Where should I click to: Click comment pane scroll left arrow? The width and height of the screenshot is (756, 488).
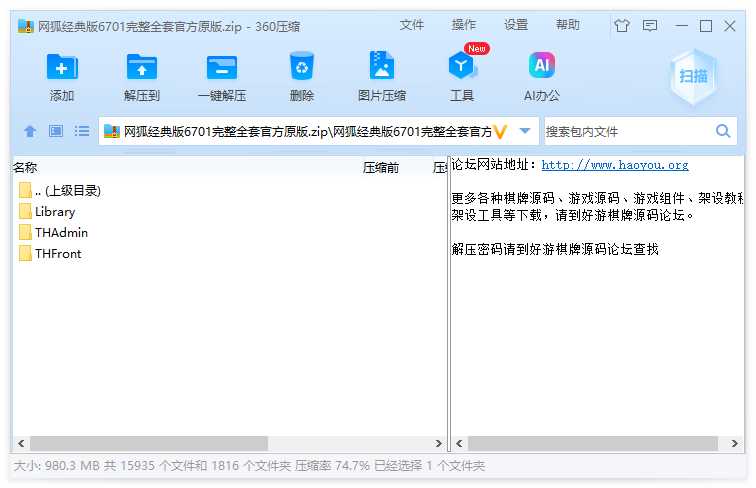coord(459,443)
